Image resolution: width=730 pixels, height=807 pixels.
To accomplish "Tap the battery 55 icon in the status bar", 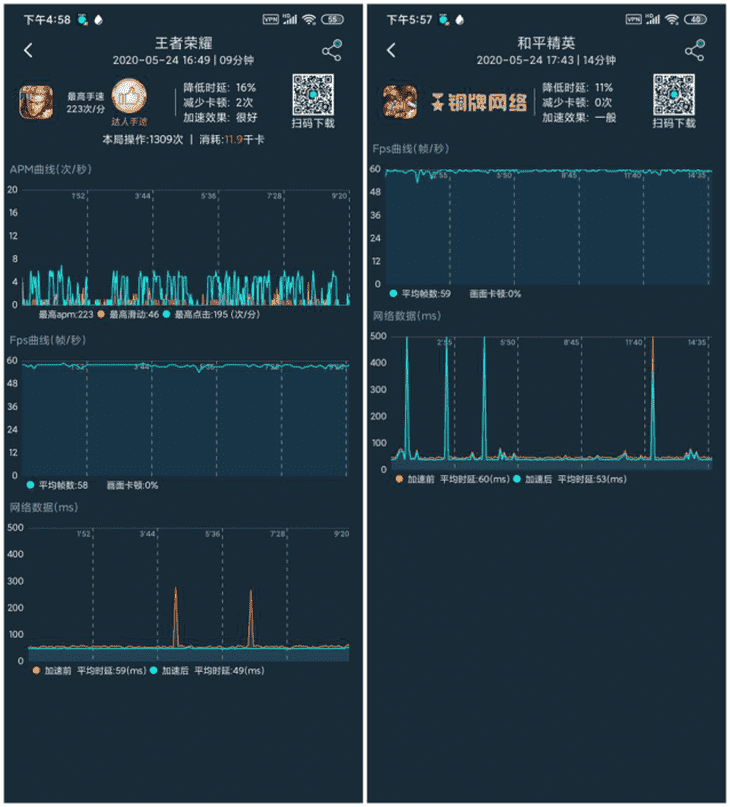I will coord(333,20).
